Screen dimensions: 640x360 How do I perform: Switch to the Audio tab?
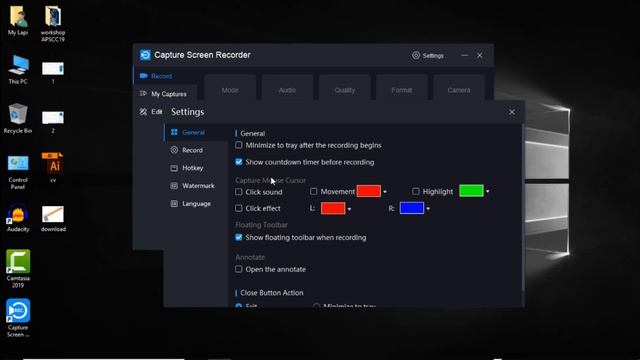287,87
